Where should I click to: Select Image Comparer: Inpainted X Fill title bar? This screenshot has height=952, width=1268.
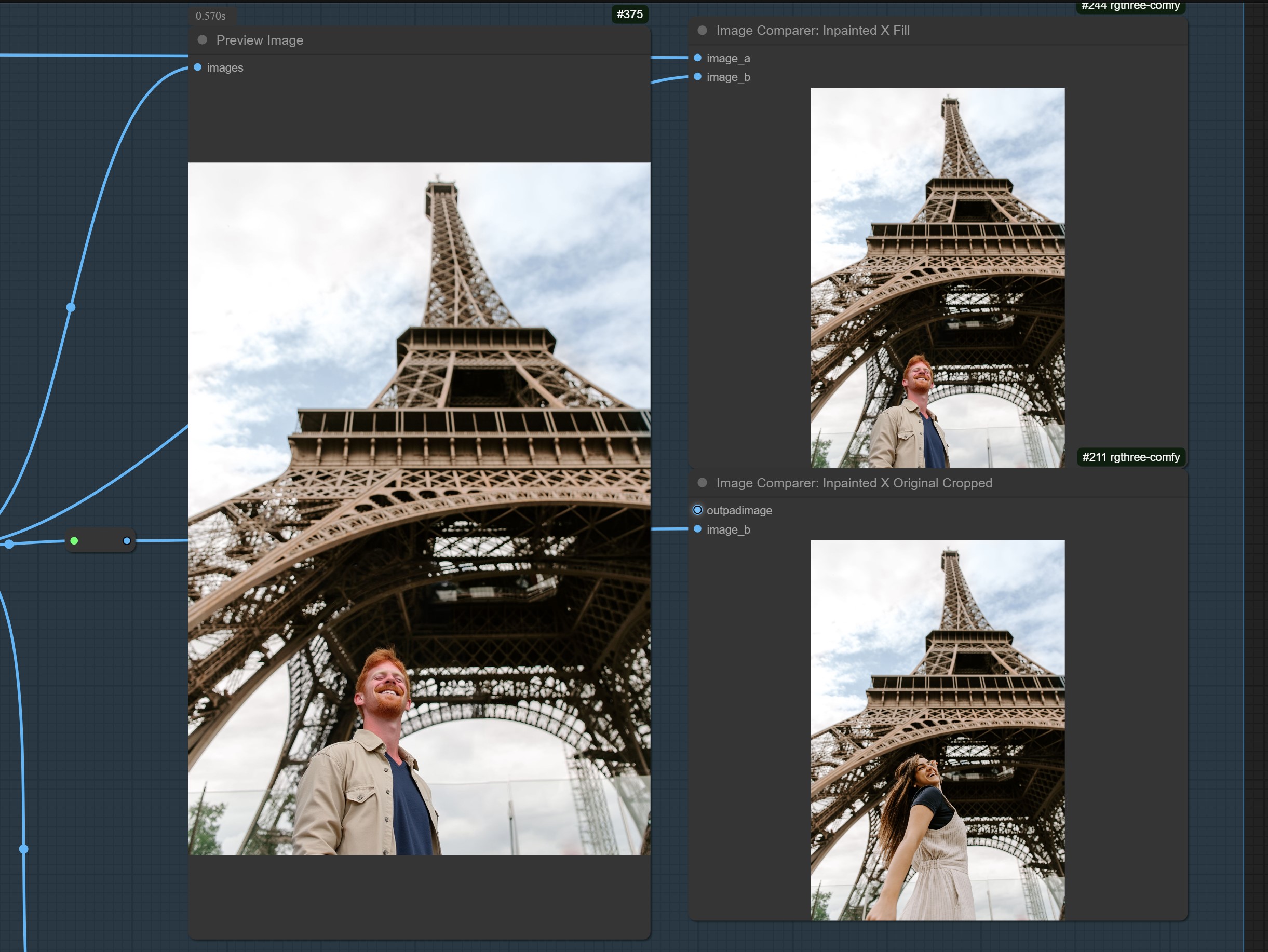[812, 31]
